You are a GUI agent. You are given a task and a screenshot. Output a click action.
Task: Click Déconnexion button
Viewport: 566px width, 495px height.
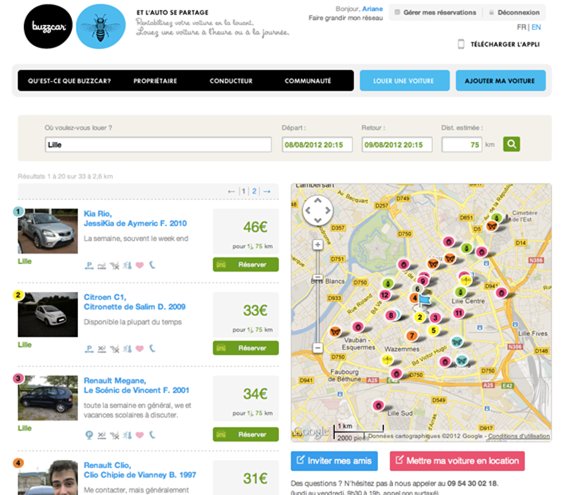point(514,13)
